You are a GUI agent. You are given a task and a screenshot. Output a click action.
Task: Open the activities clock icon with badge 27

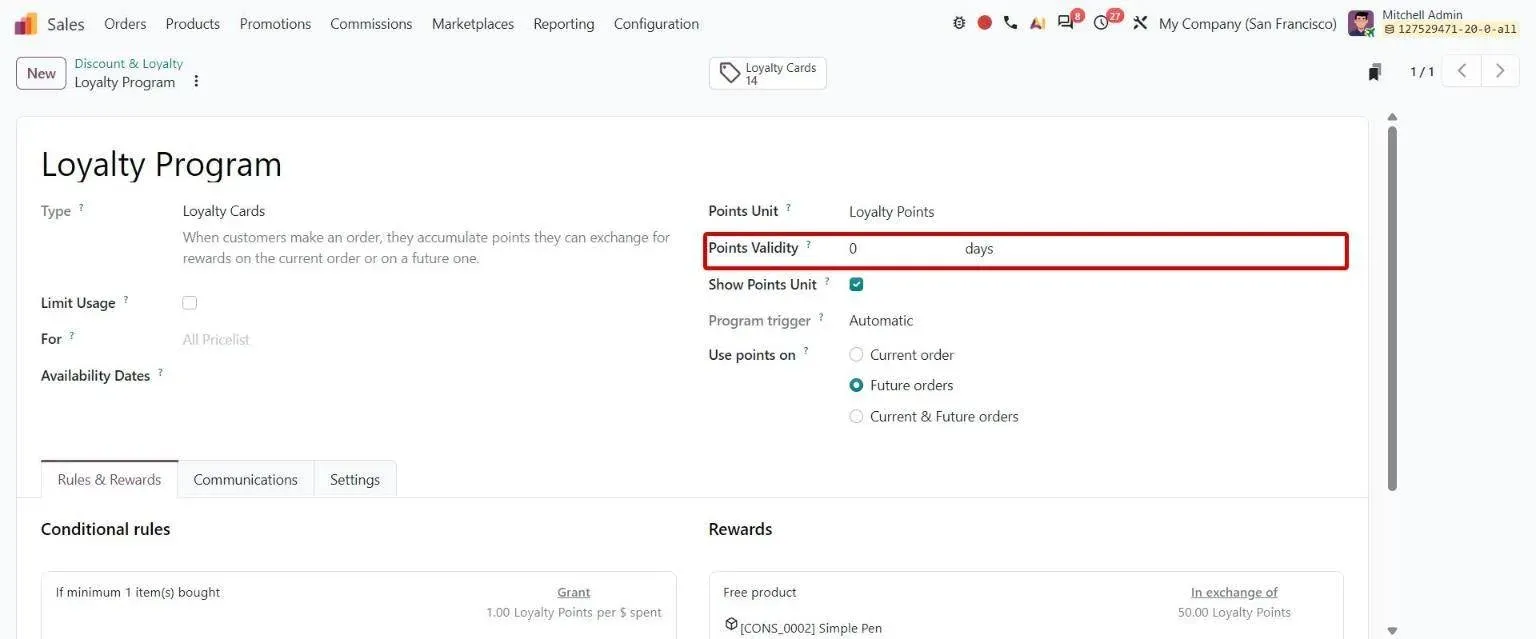[x=1103, y=22]
